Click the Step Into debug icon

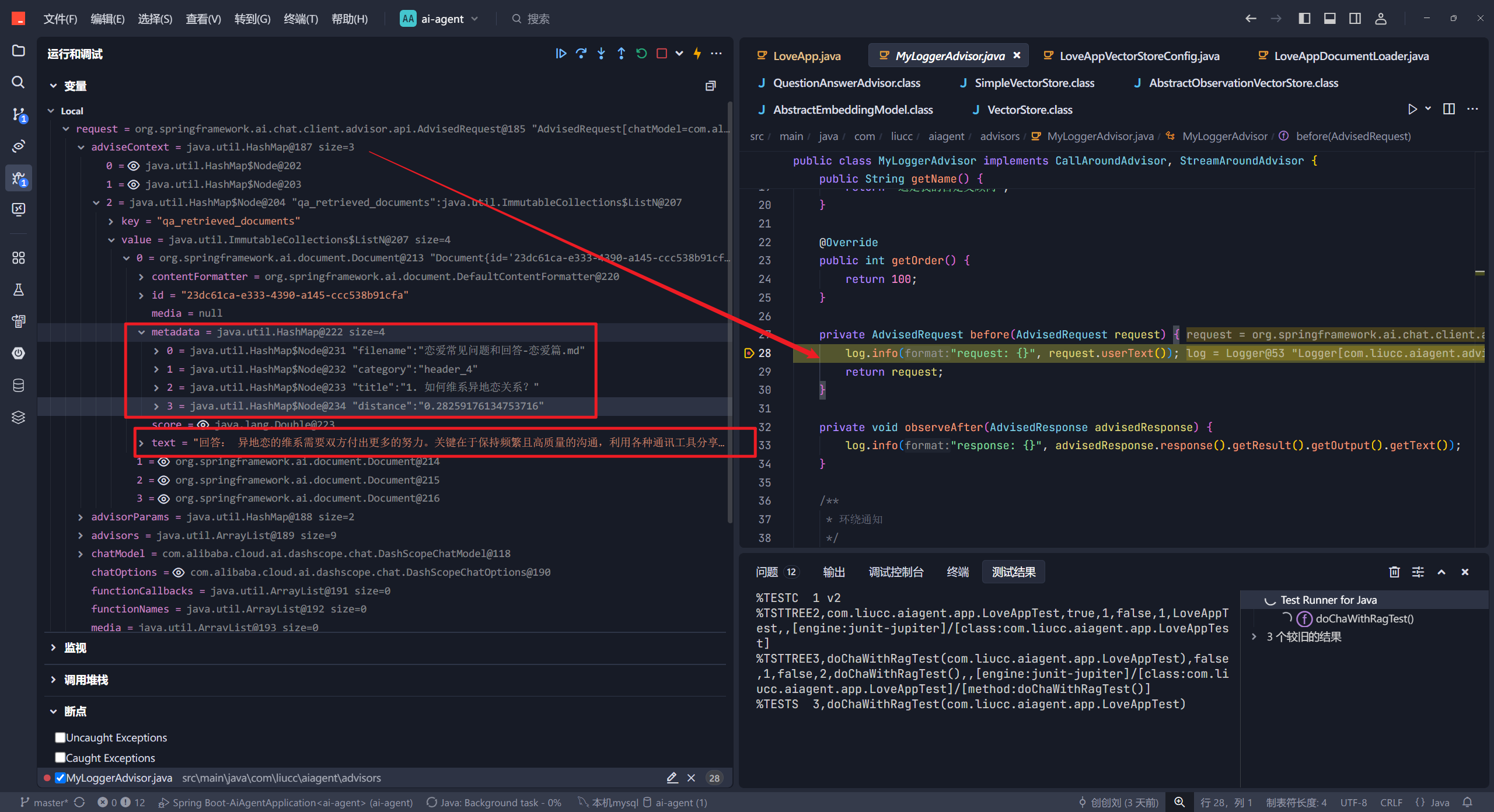(x=601, y=54)
